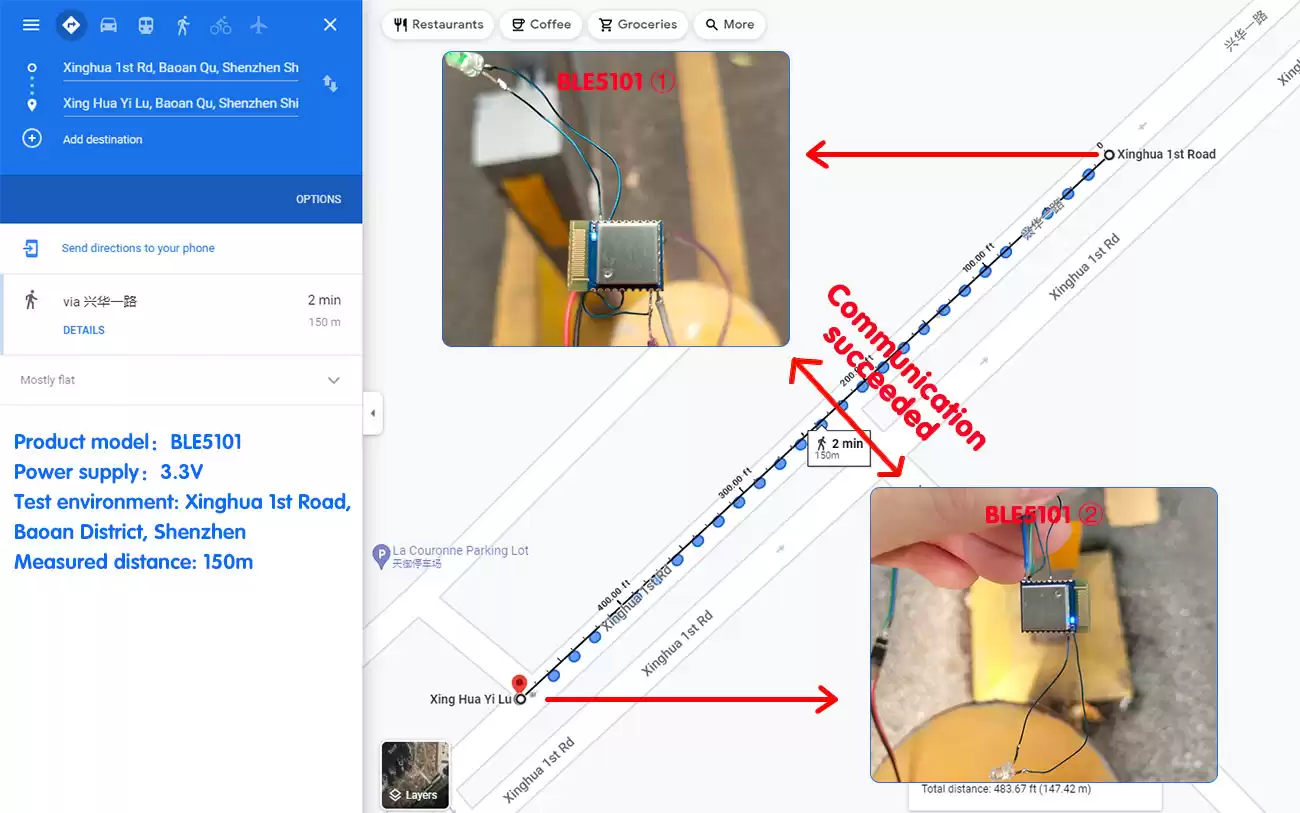The width and height of the screenshot is (1300, 813).
Task: Click the Xing Hua Yi Lu destination field
Action: click(x=180, y=103)
